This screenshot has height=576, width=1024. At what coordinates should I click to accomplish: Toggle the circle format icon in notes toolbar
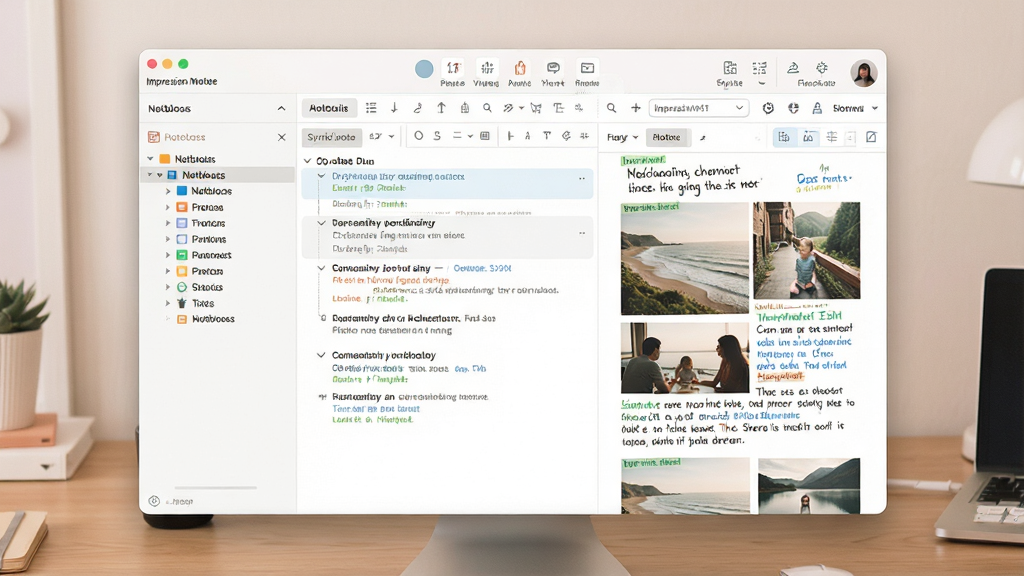(x=419, y=136)
